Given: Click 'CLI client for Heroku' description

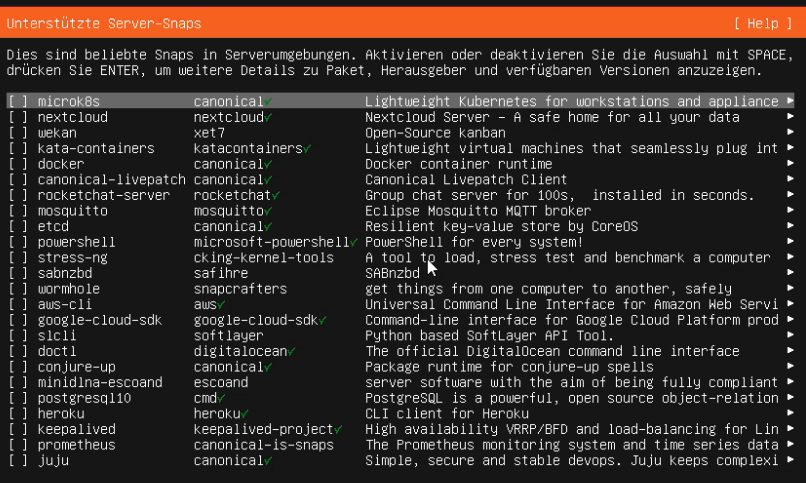Looking at the screenshot, I should click(447, 414).
